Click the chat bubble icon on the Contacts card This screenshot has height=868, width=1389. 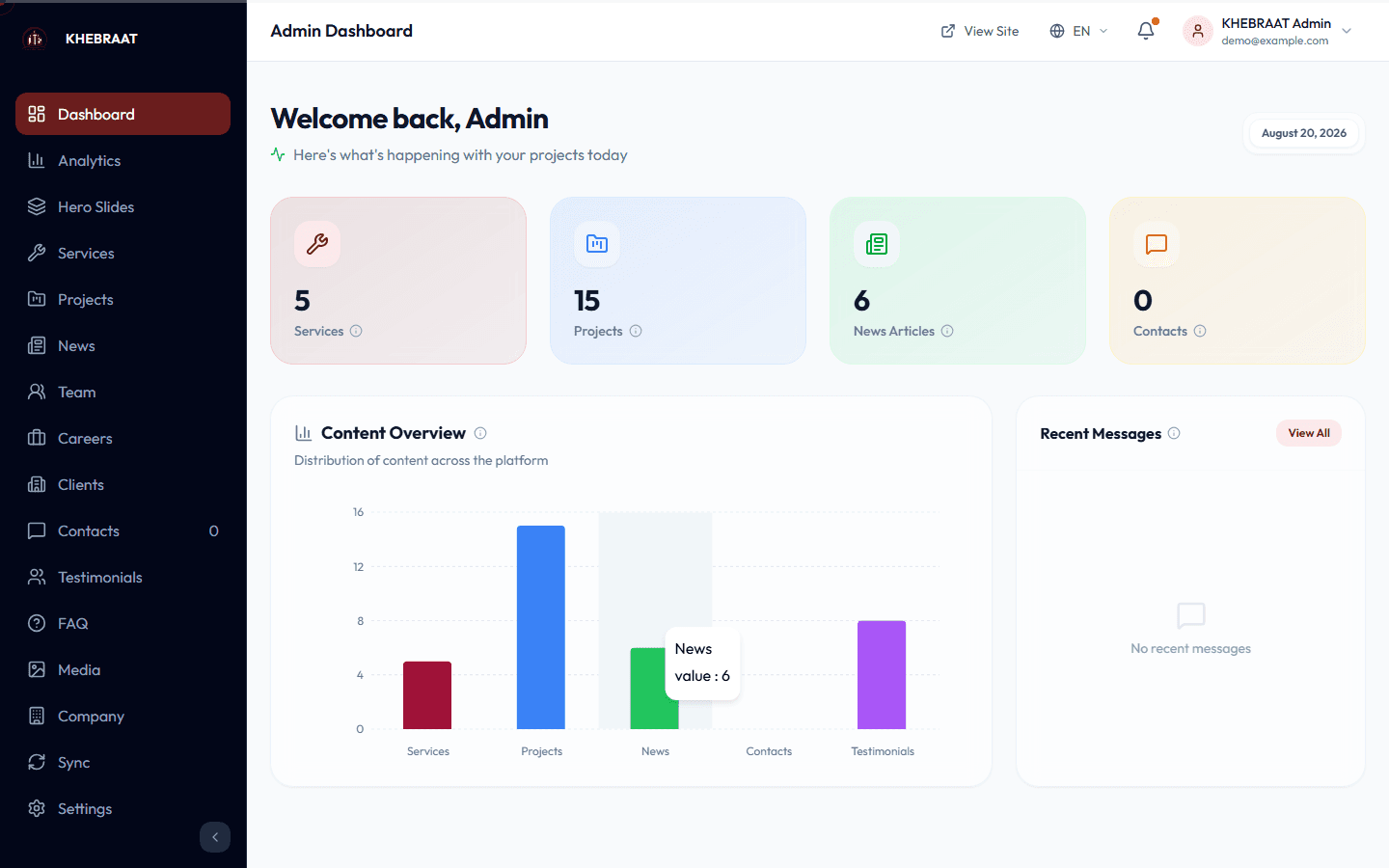point(1157,244)
